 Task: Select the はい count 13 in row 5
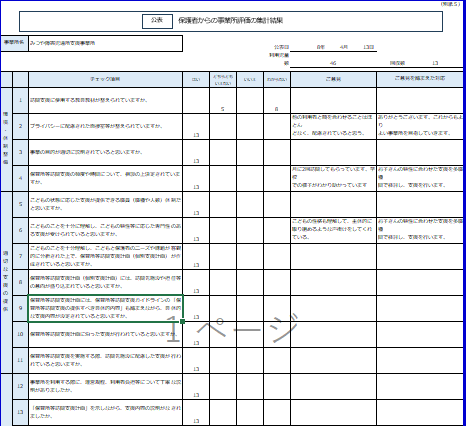pyautogui.click(x=196, y=213)
